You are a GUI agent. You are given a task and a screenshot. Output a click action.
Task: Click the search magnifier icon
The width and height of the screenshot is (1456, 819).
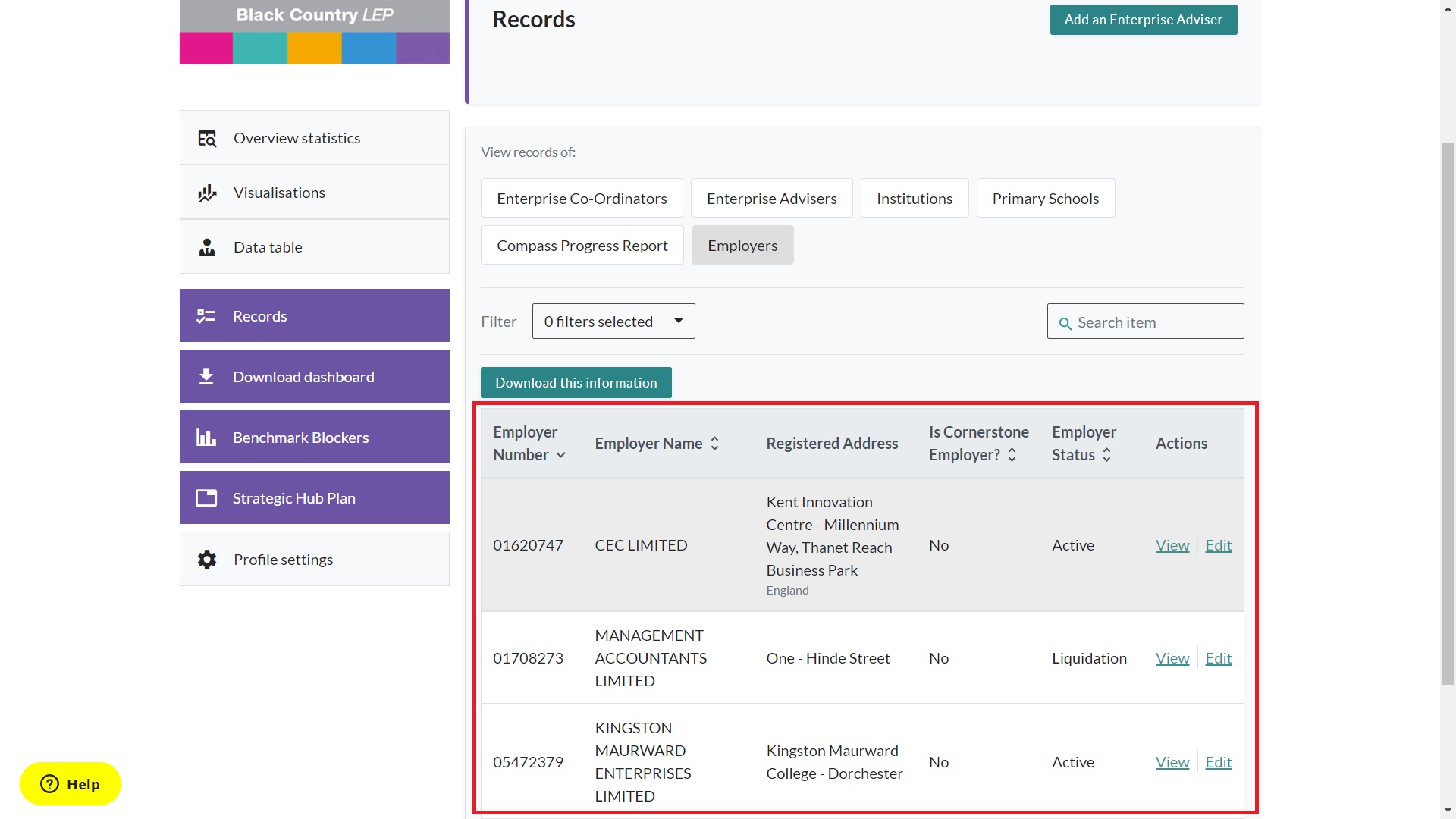point(1065,324)
